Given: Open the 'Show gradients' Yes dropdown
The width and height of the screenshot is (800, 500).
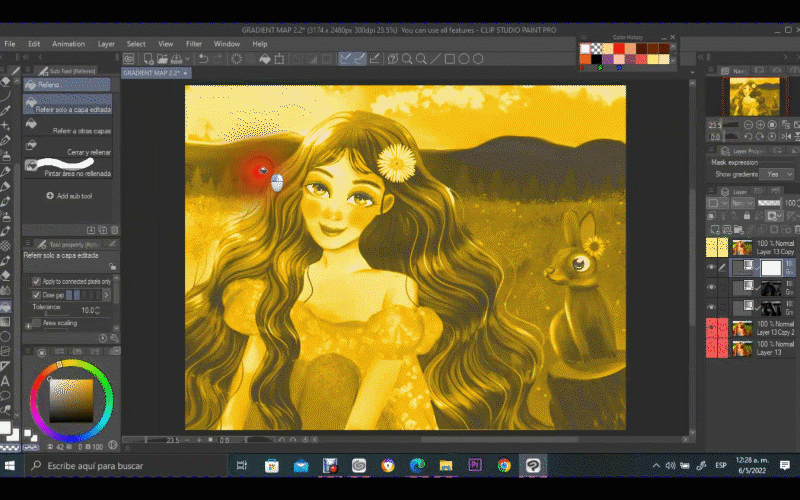Looking at the screenshot, I should click(775, 174).
